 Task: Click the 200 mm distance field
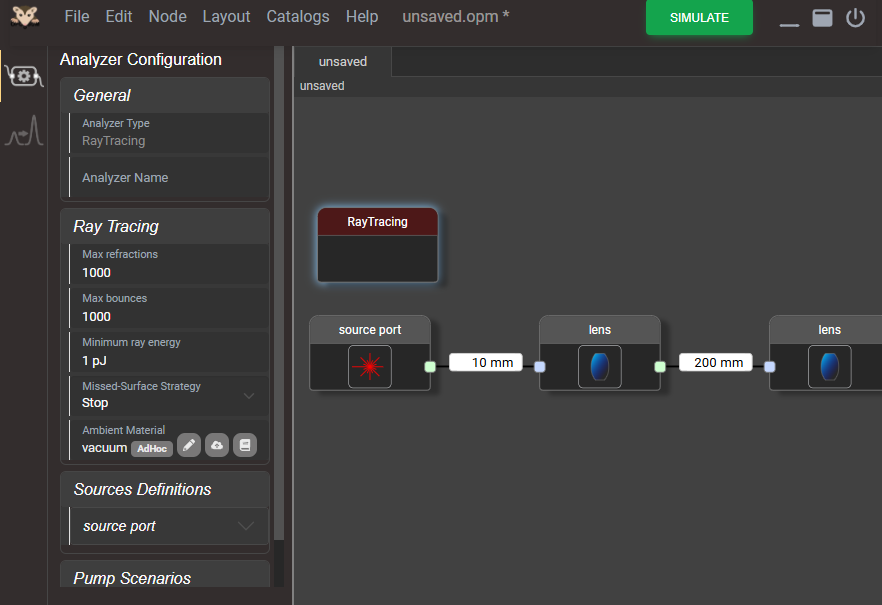coord(716,363)
